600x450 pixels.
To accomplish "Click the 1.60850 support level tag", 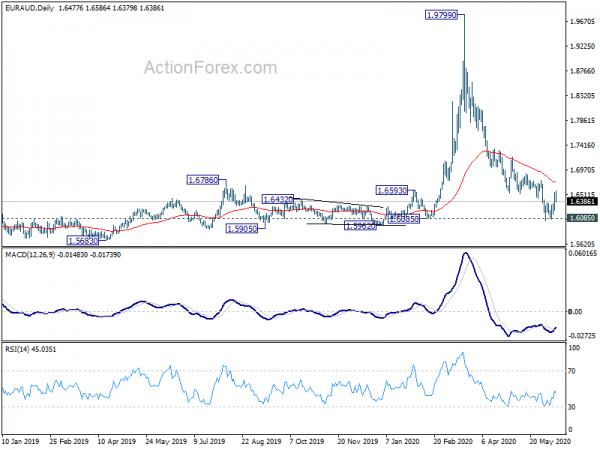I will tap(582, 218).
